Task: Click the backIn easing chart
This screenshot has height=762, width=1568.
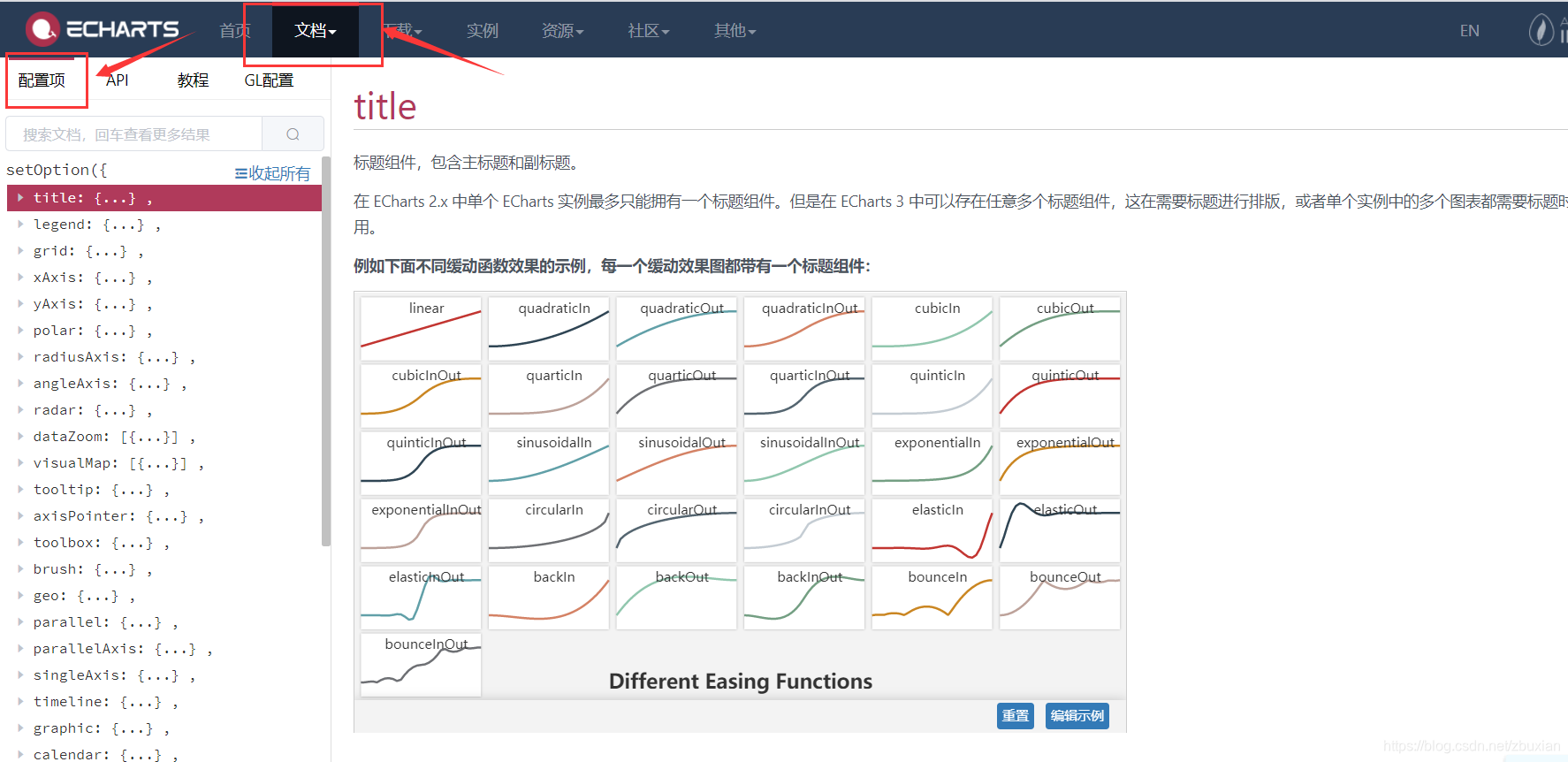Action: point(549,597)
